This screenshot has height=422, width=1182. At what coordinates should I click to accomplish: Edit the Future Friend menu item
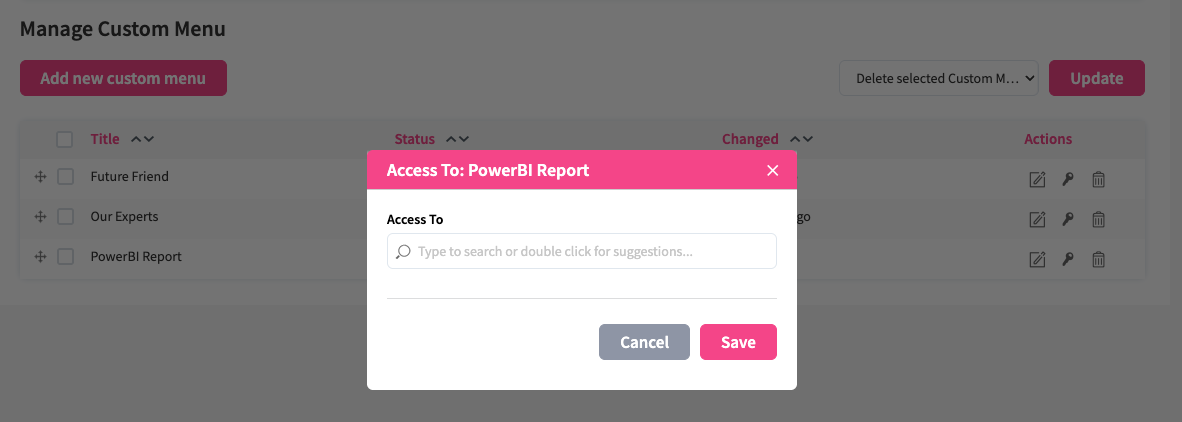pyautogui.click(x=1037, y=180)
